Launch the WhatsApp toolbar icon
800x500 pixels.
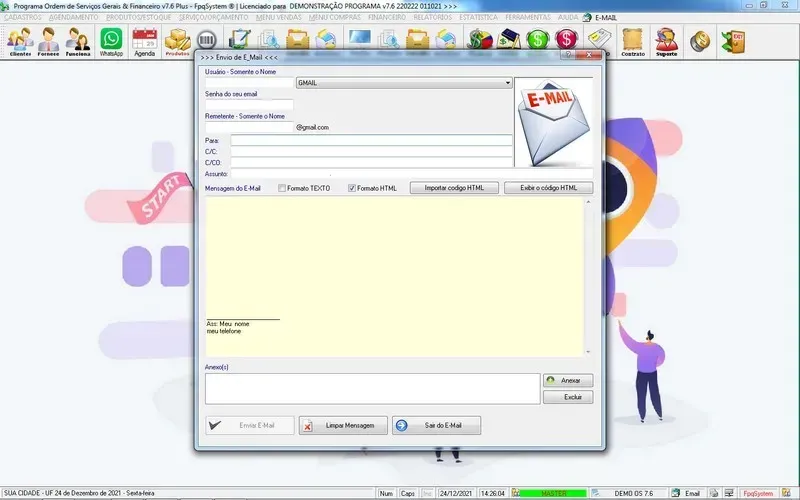(111, 42)
